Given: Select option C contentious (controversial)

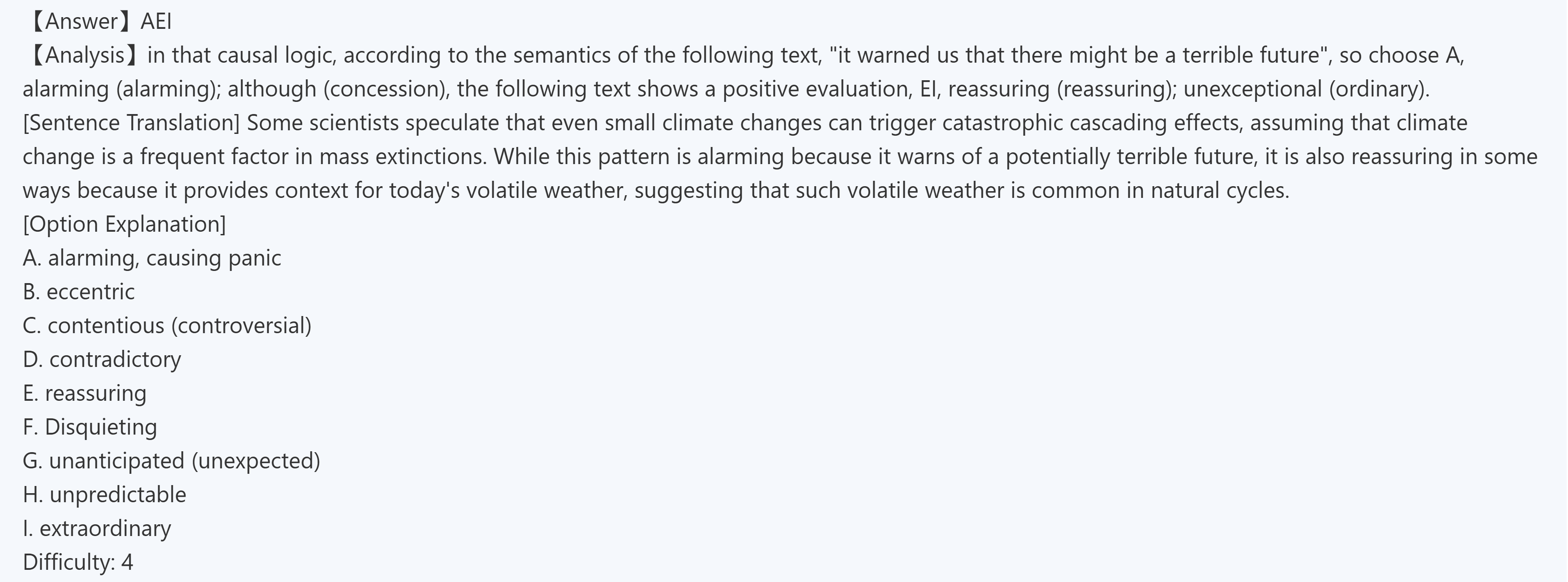Looking at the screenshot, I should [x=167, y=325].
